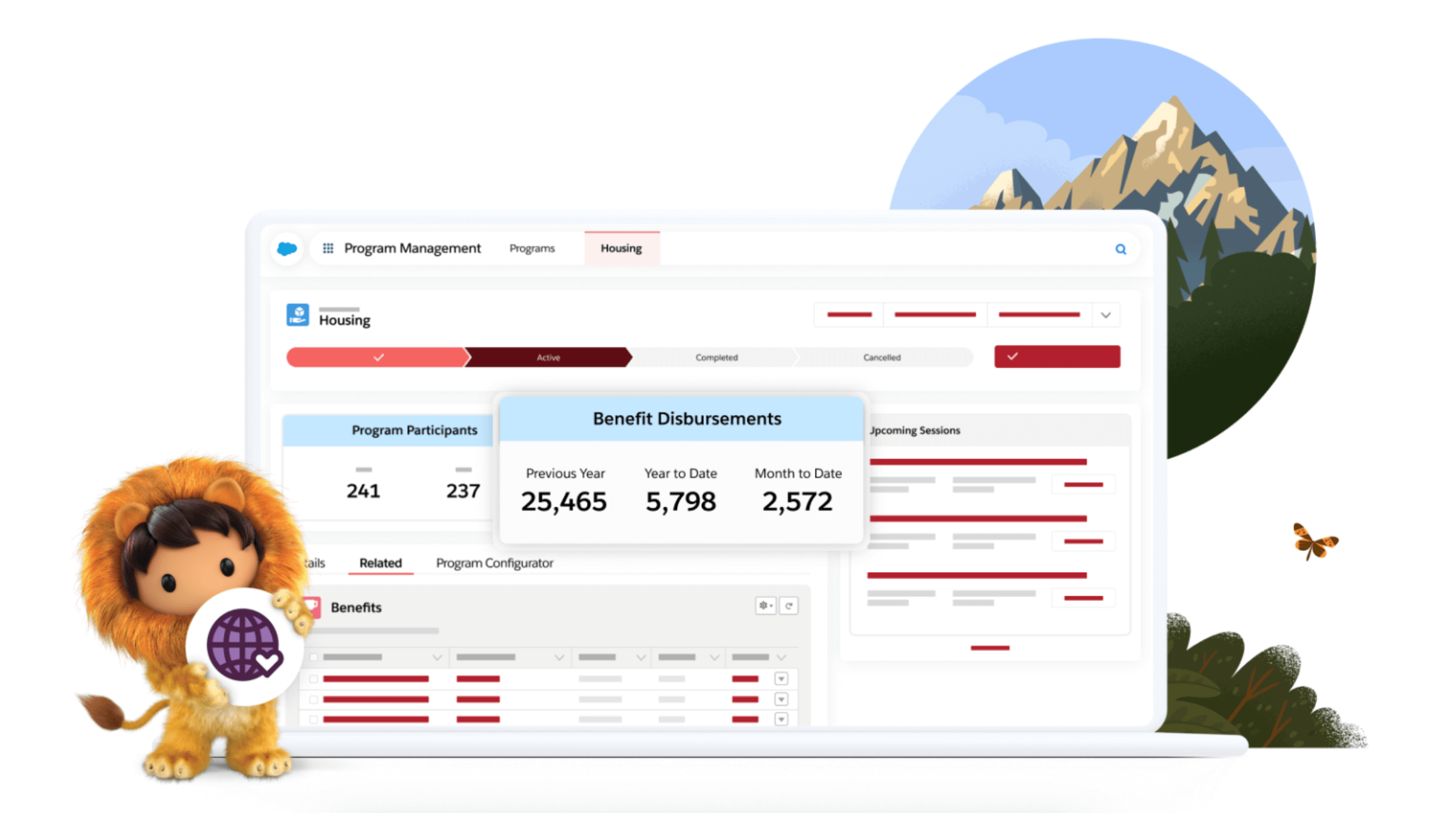The height and width of the screenshot is (813, 1456).
Task: Expand the third Benefits row options
Action: (x=781, y=719)
